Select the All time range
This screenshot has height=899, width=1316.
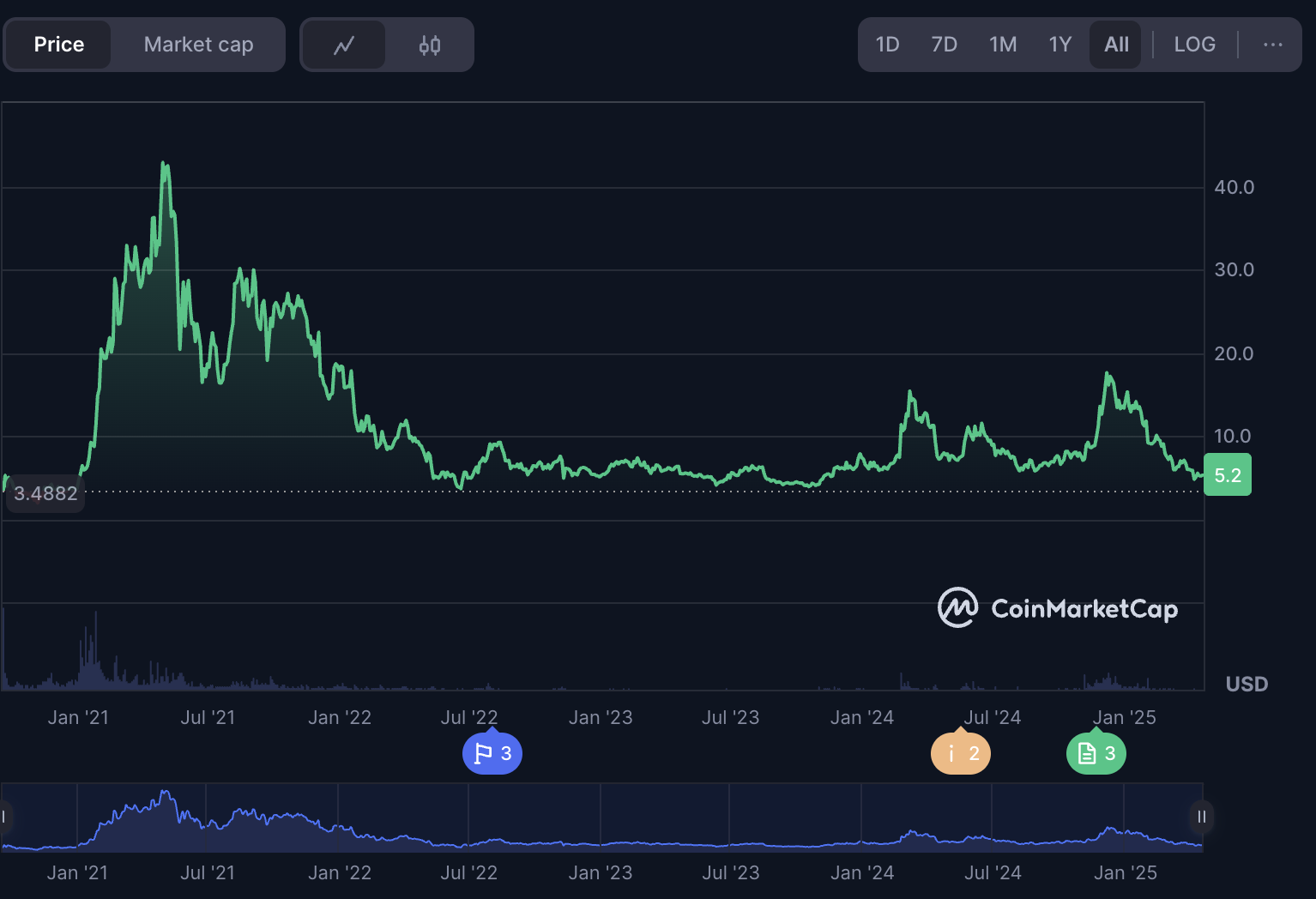[x=1116, y=45]
